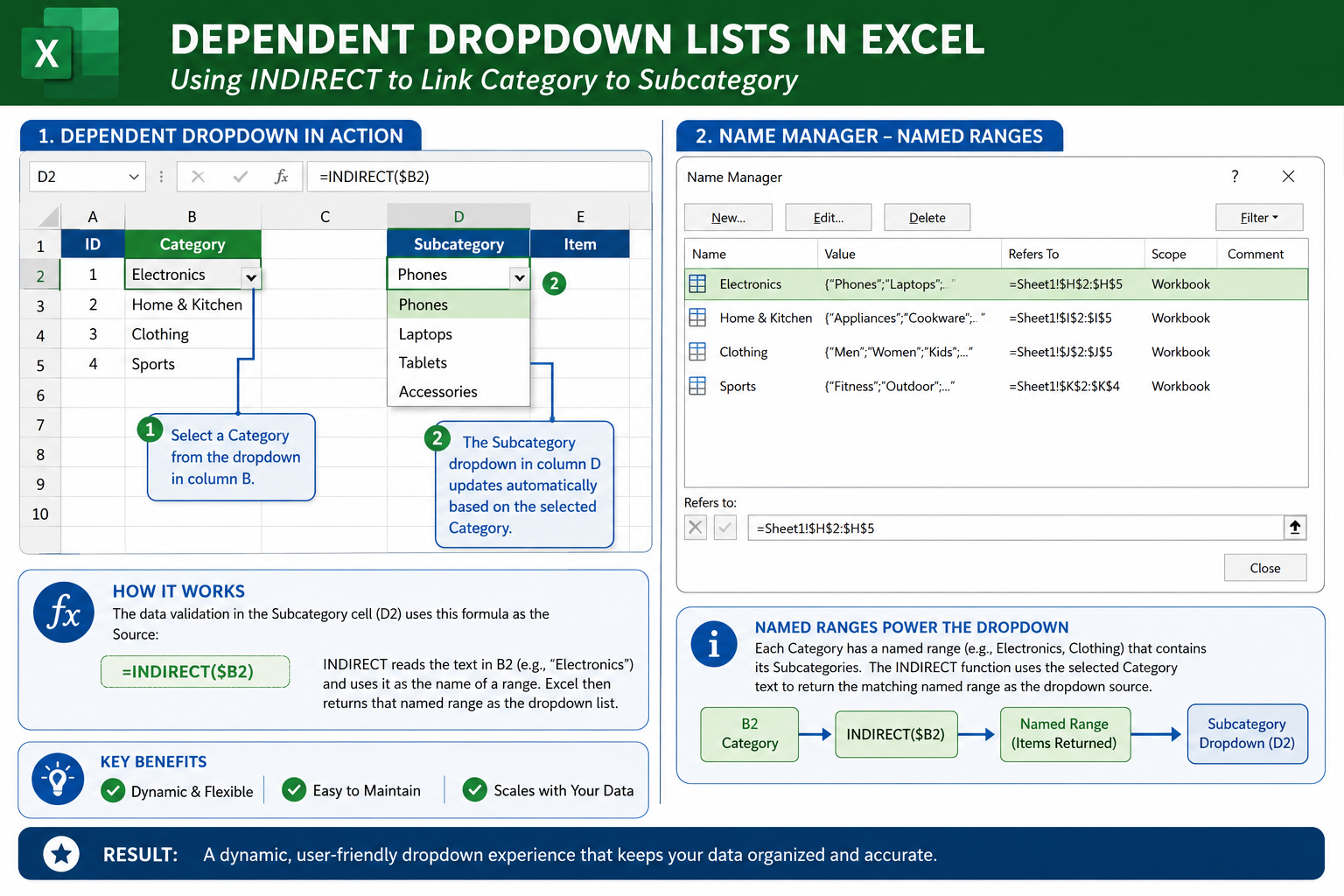Click the Dynamic & Flexible checkmark icon

(113, 791)
